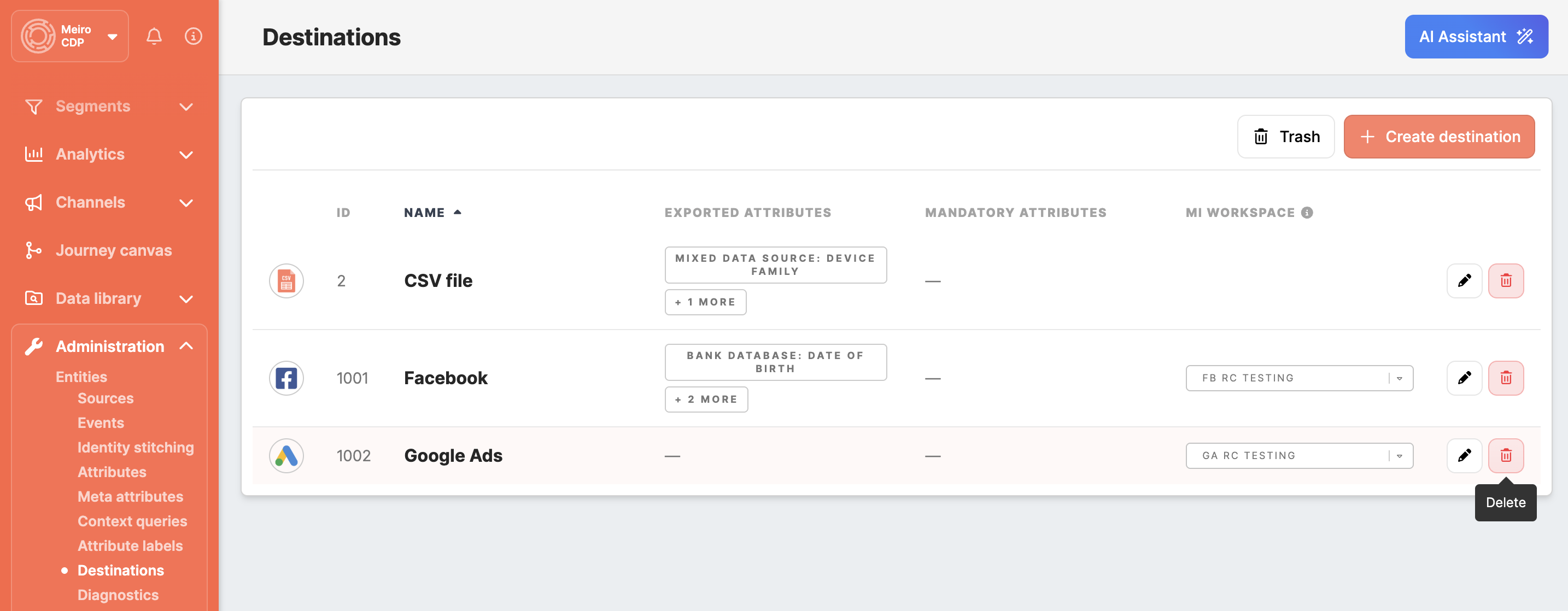Delete the CSV file destination
Viewport: 1568px width, 611px height.
point(1505,280)
